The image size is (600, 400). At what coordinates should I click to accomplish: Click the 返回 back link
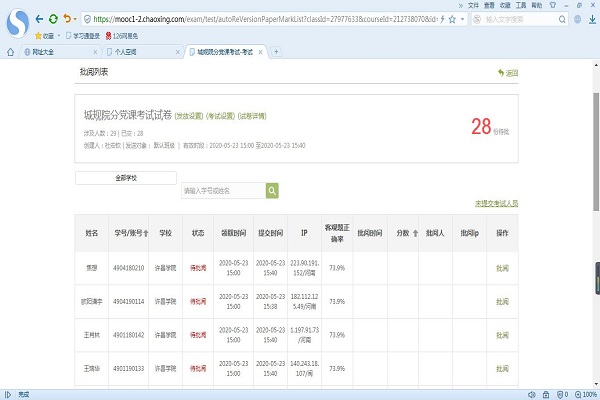pos(508,73)
